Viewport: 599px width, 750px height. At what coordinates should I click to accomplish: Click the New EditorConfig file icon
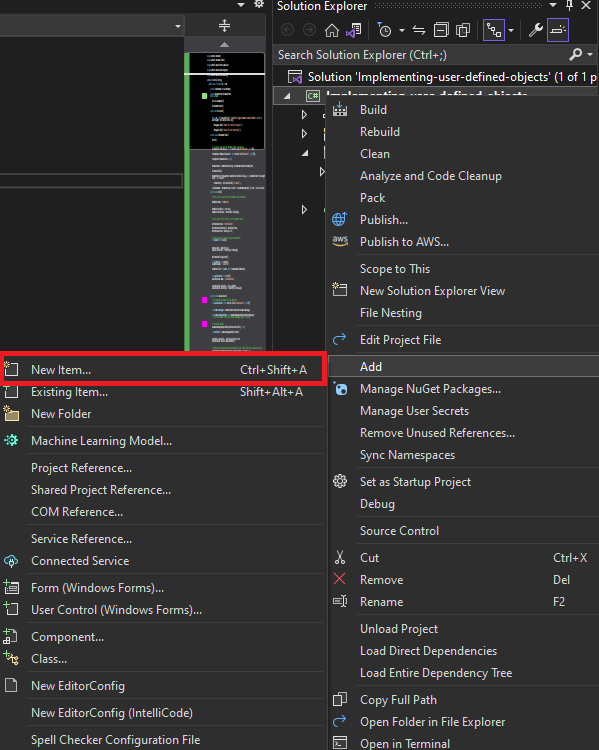(x=11, y=685)
